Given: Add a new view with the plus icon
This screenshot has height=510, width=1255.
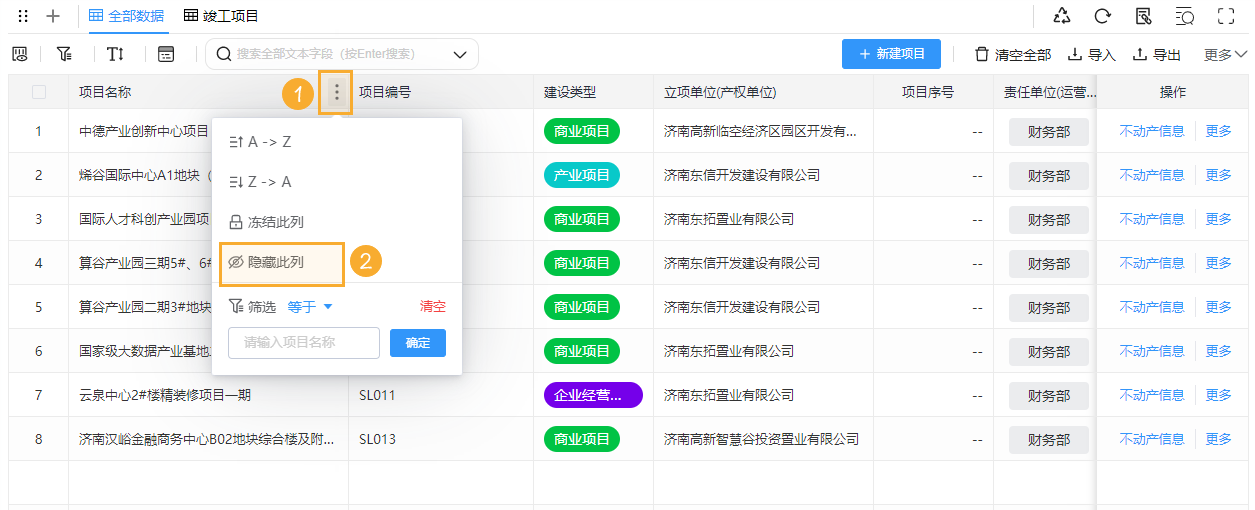Looking at the screenshot, I should pyautogui.click(x=54, y=16).
